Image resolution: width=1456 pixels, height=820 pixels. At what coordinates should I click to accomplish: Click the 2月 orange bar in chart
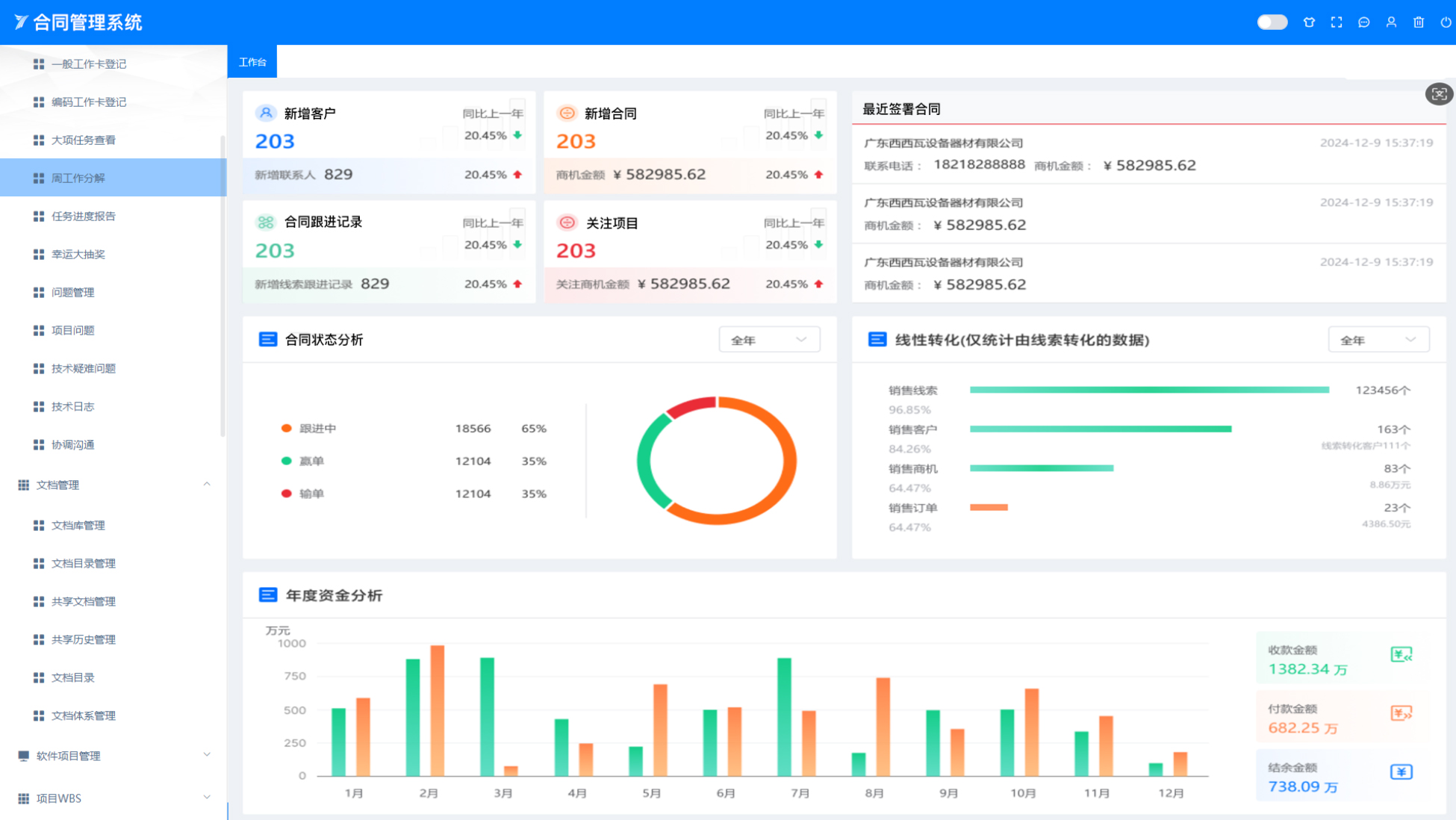pyautogui.click(x=438, y=710)
